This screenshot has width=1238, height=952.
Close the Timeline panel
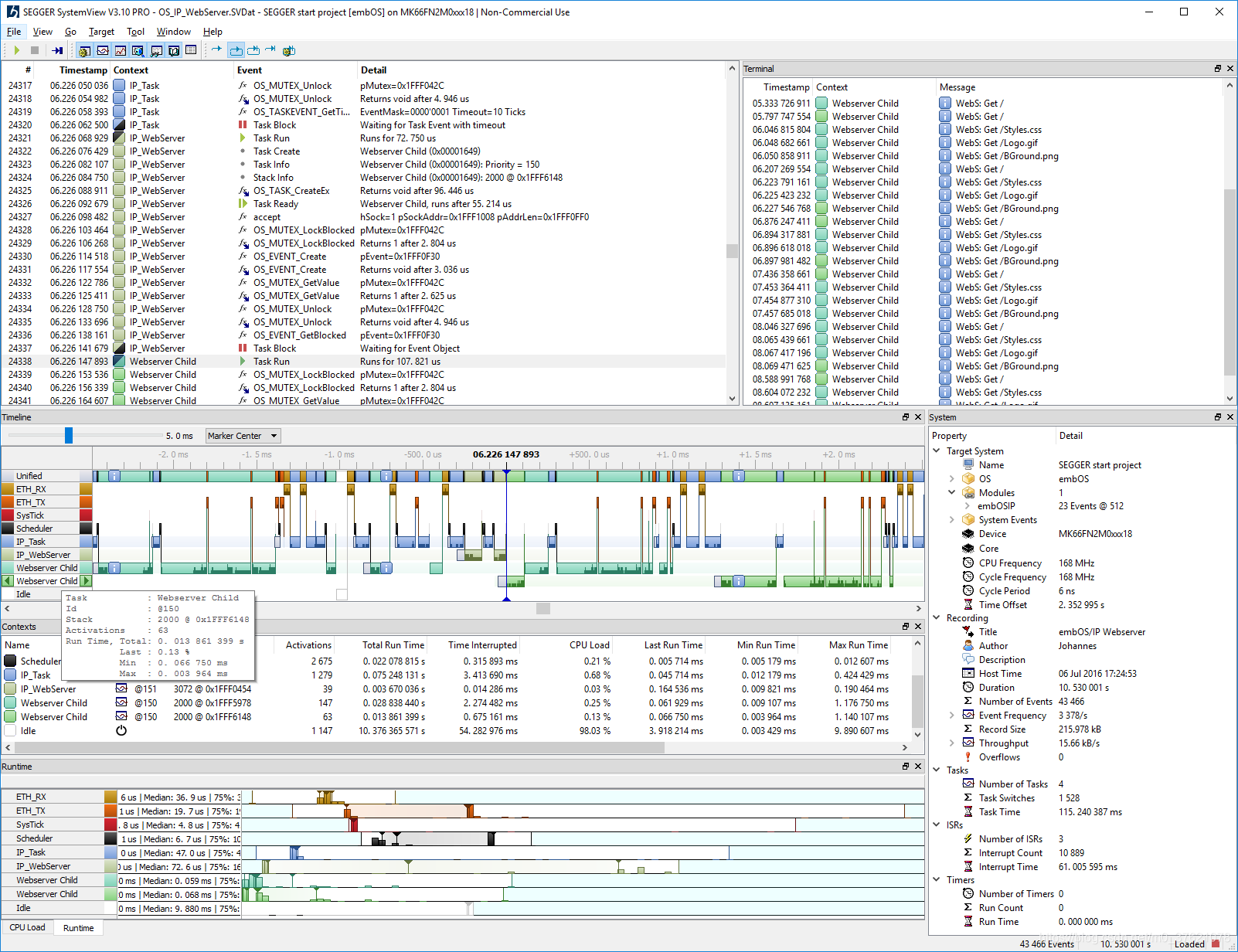918,417
